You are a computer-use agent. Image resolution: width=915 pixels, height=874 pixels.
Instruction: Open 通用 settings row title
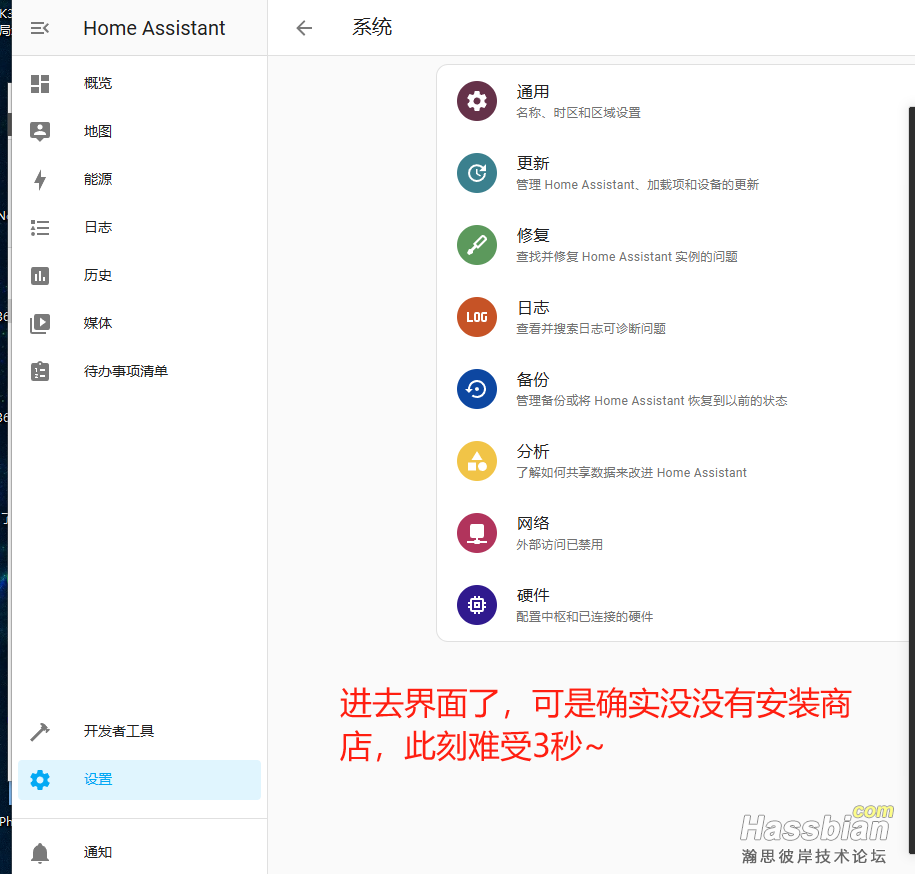(533, 92)
